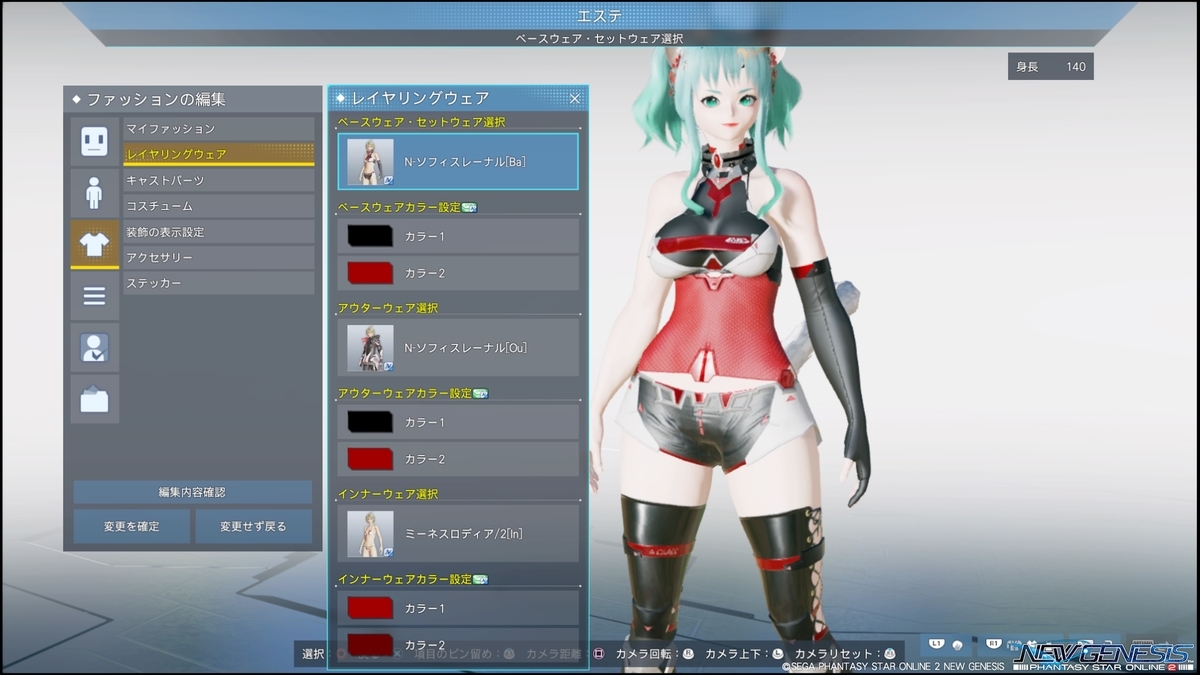
Task: Select レイヤリングウェア menu entry
Action: click(218, 154)
